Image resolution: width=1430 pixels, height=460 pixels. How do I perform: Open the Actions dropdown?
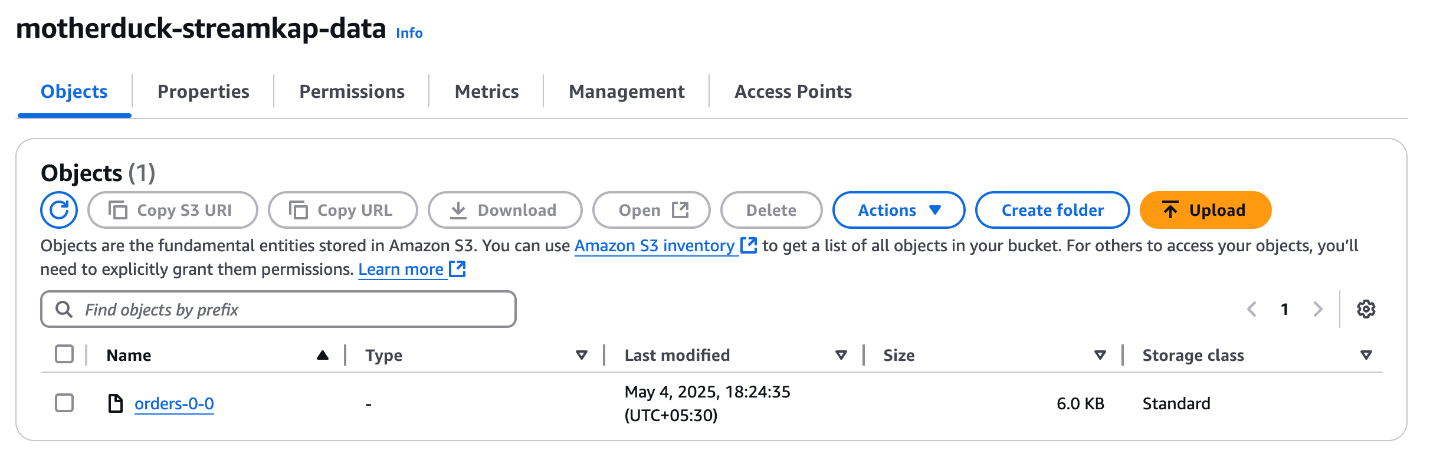click(899, 210)
